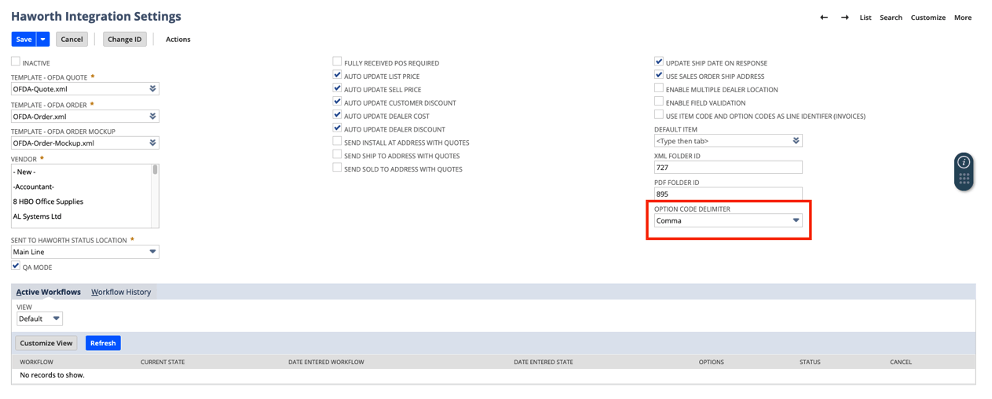
Task: Uncheck Auto Update Customer Discount
Action: (337, 102)
